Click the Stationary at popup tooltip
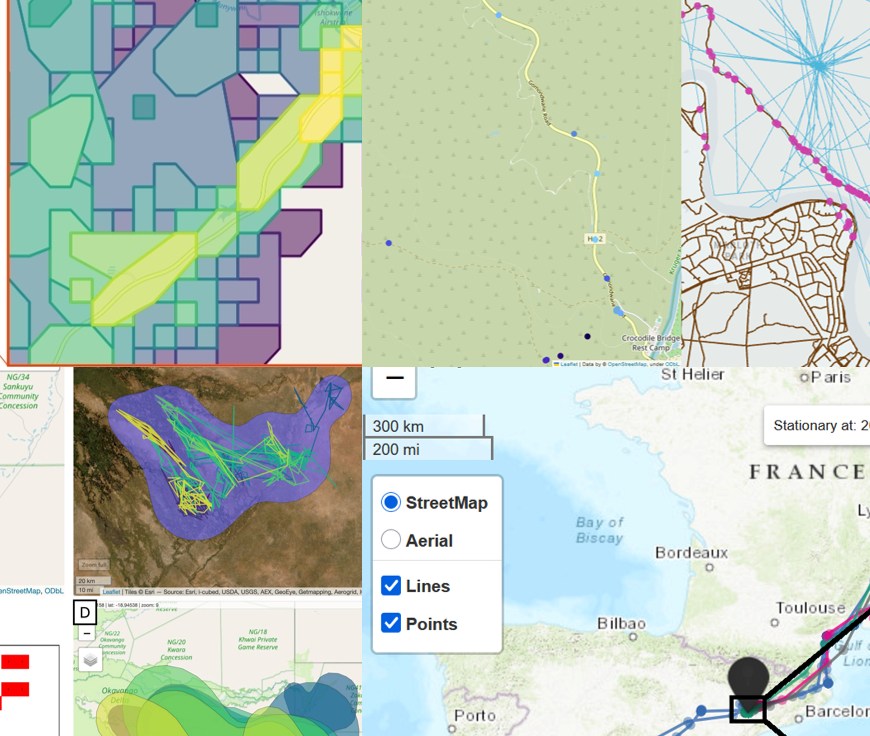870x736 pixels. tap(817, 425)
